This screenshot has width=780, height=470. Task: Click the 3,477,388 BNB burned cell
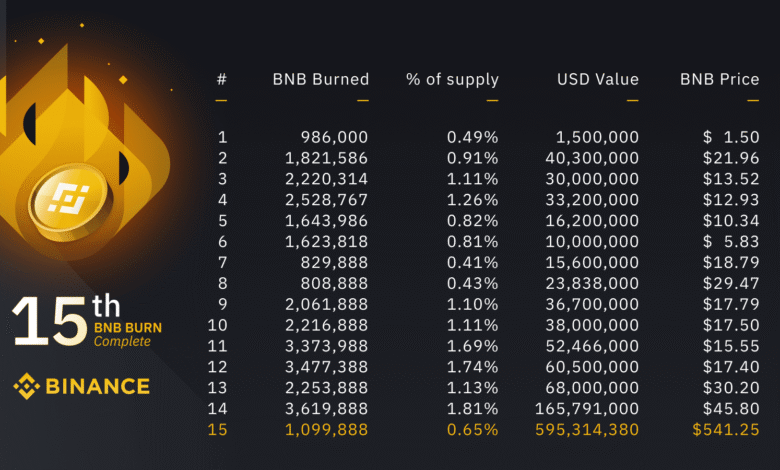(x=326, y=367)
